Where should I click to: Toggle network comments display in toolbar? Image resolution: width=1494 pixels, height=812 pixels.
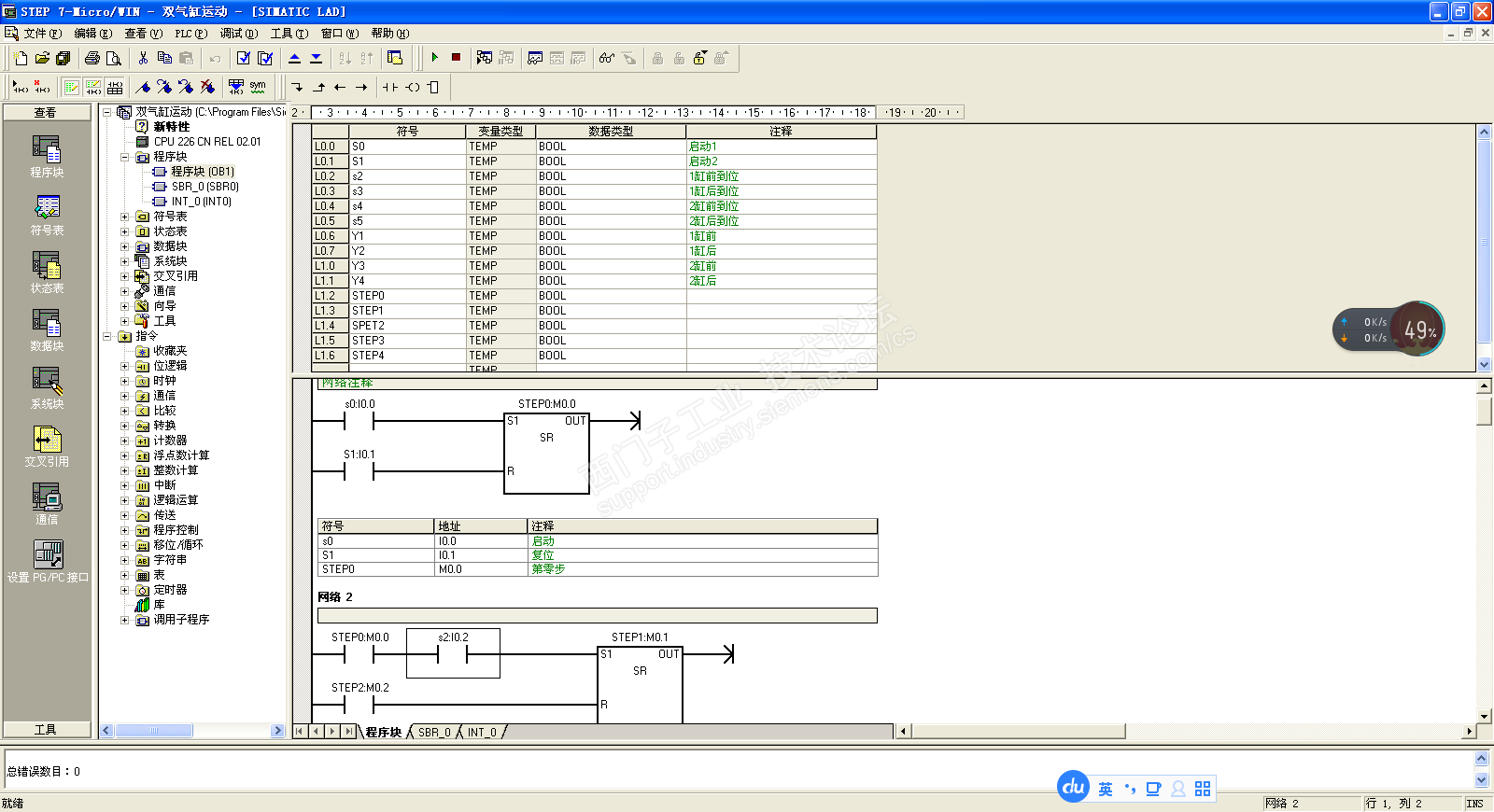pyautogui.click(x=93, y=88)
